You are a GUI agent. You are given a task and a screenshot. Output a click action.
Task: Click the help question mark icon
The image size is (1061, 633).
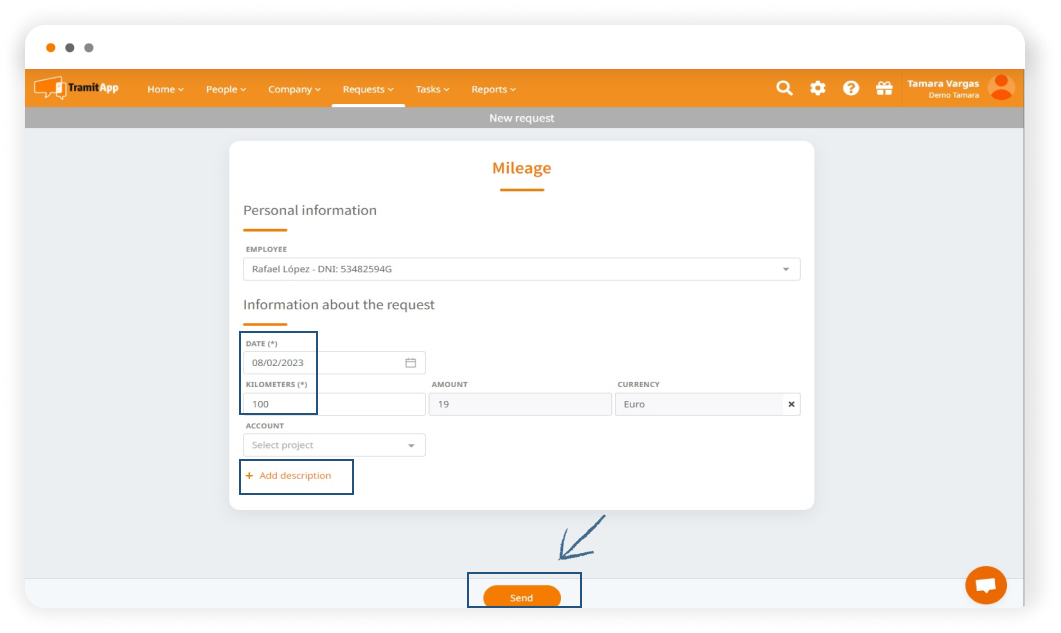coord(850,88)
